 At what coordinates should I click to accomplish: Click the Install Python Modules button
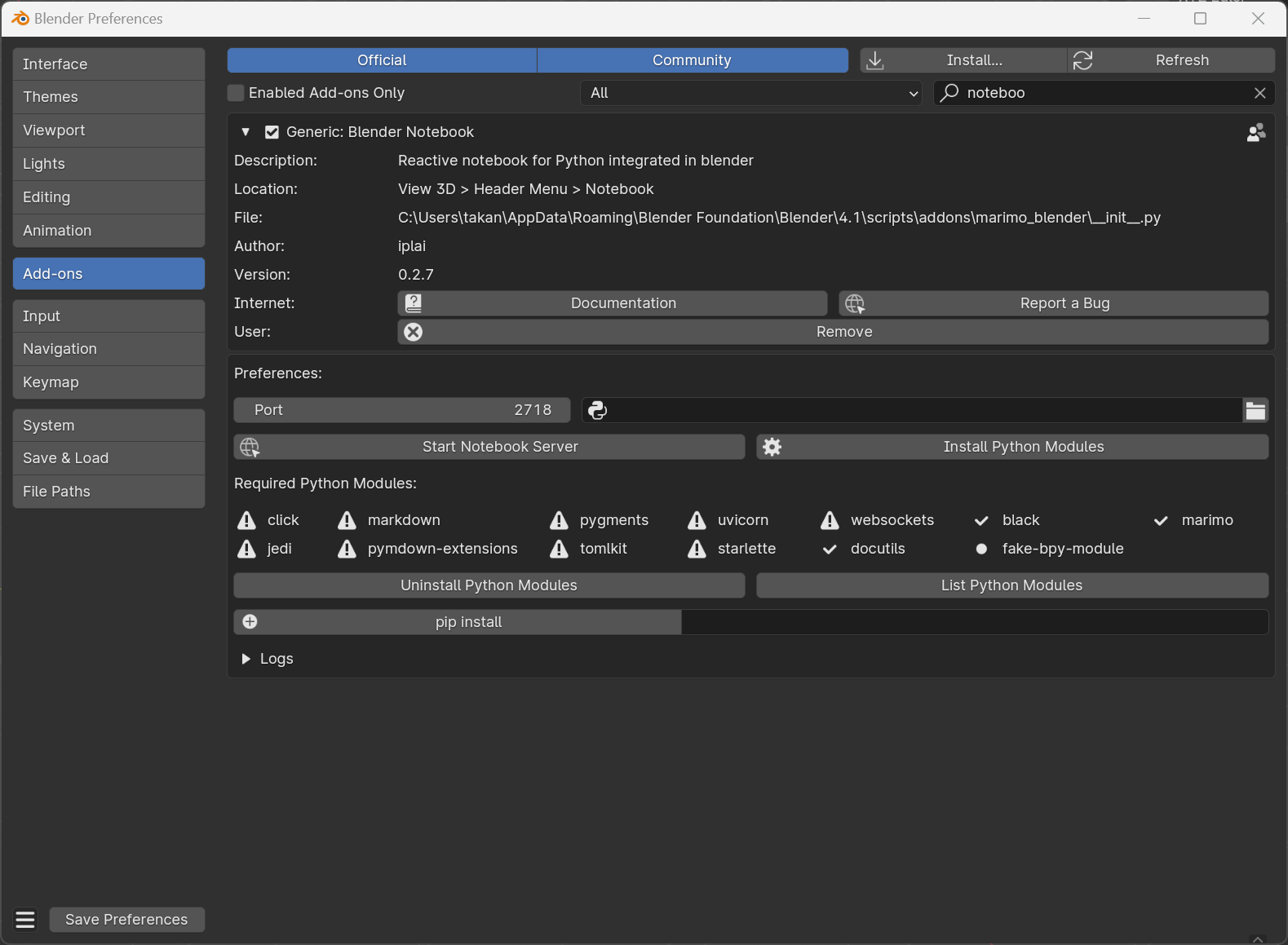click(x=1012, y=447)
